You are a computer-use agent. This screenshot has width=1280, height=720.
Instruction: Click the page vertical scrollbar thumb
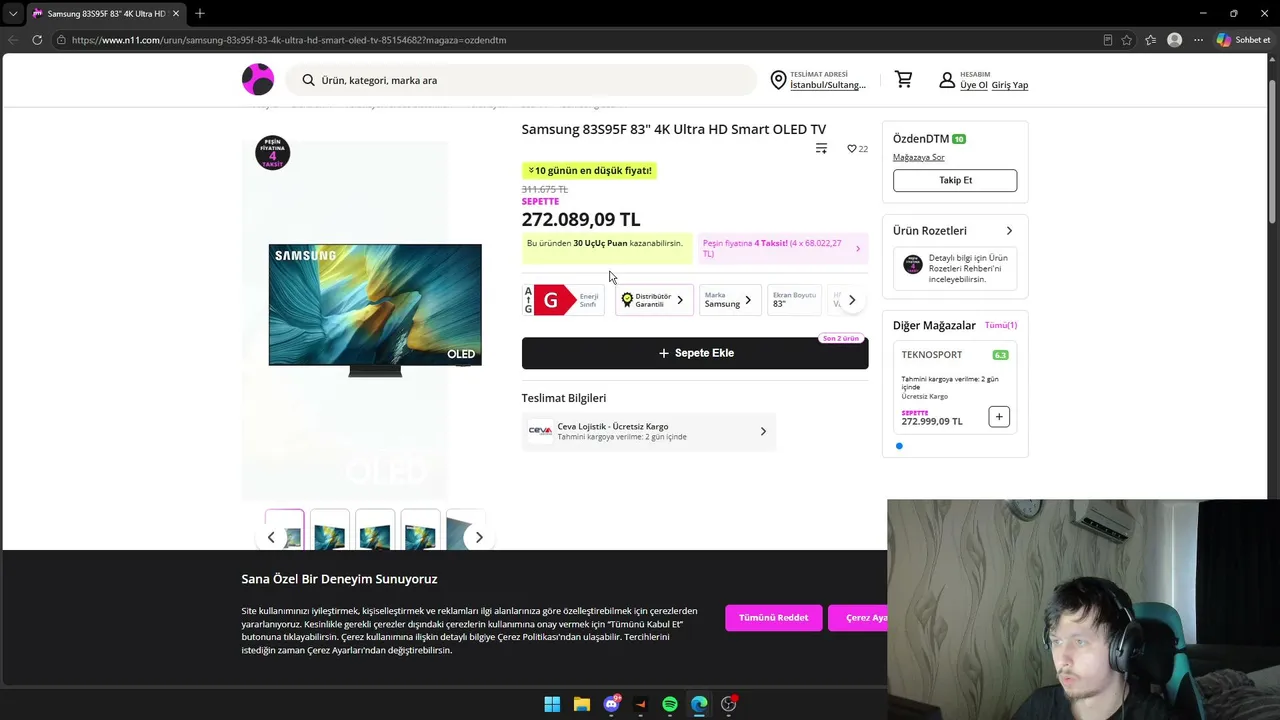click(1273, 150)
